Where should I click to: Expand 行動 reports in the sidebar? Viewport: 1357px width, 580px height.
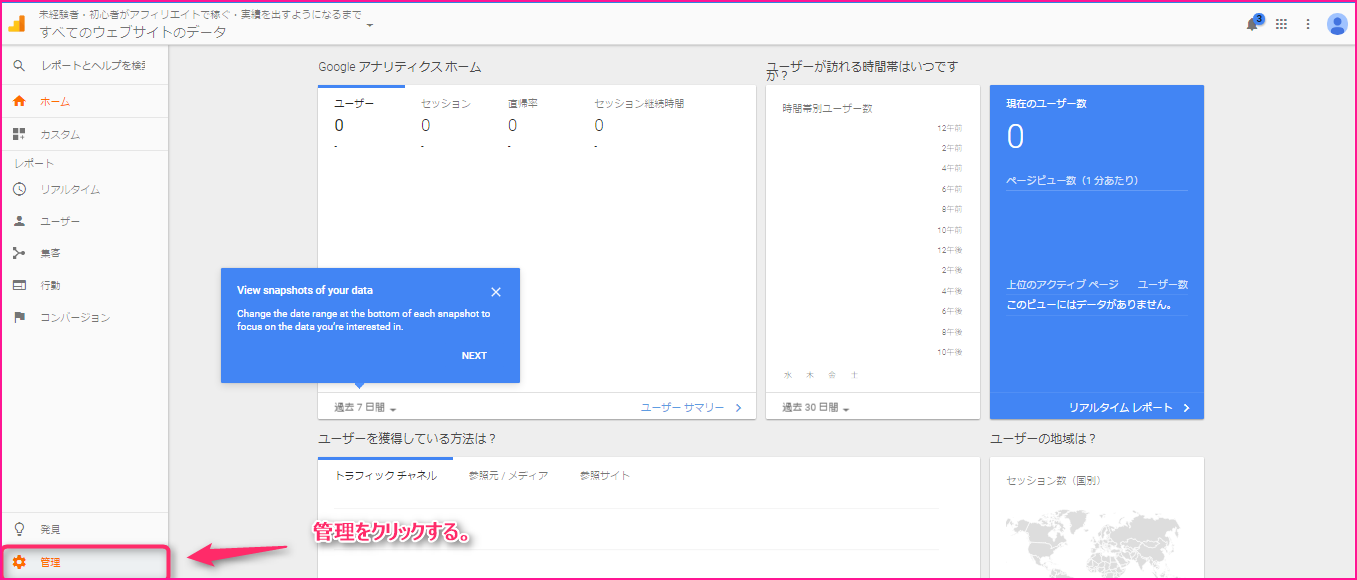[84, 286]
